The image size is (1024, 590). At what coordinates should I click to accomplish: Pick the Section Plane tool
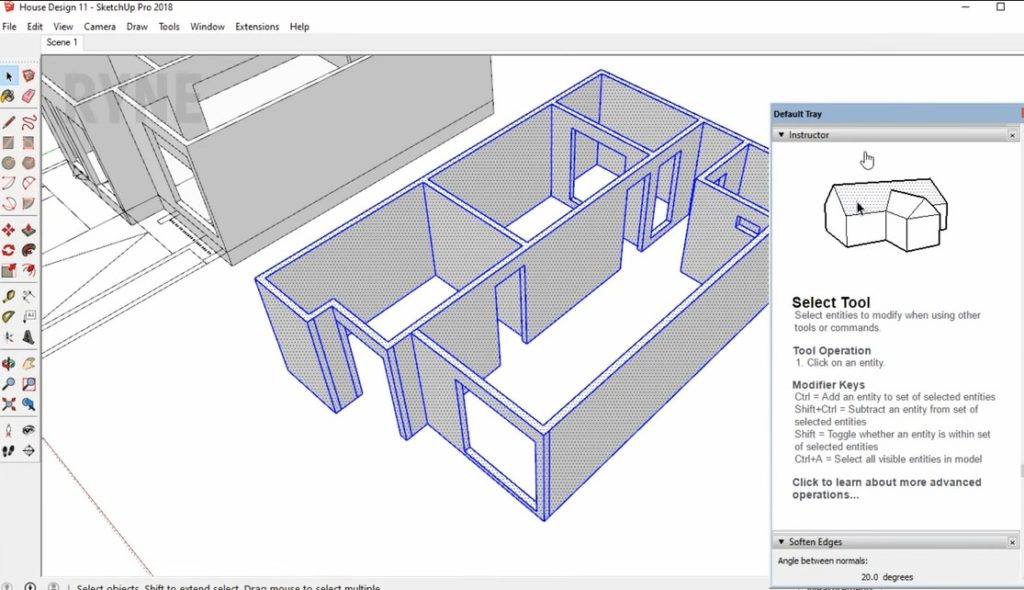pyautogui.click(x=28, y=451)
